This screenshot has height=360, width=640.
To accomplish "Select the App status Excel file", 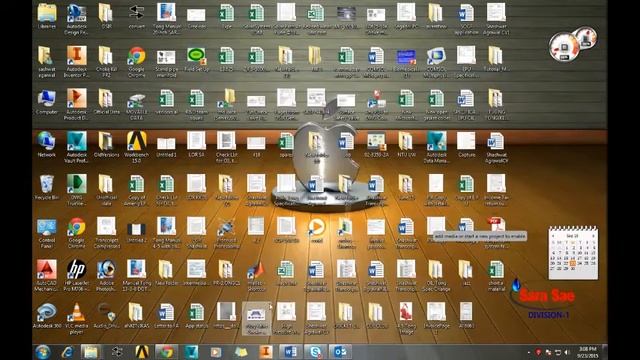I will tap(196, 316).
